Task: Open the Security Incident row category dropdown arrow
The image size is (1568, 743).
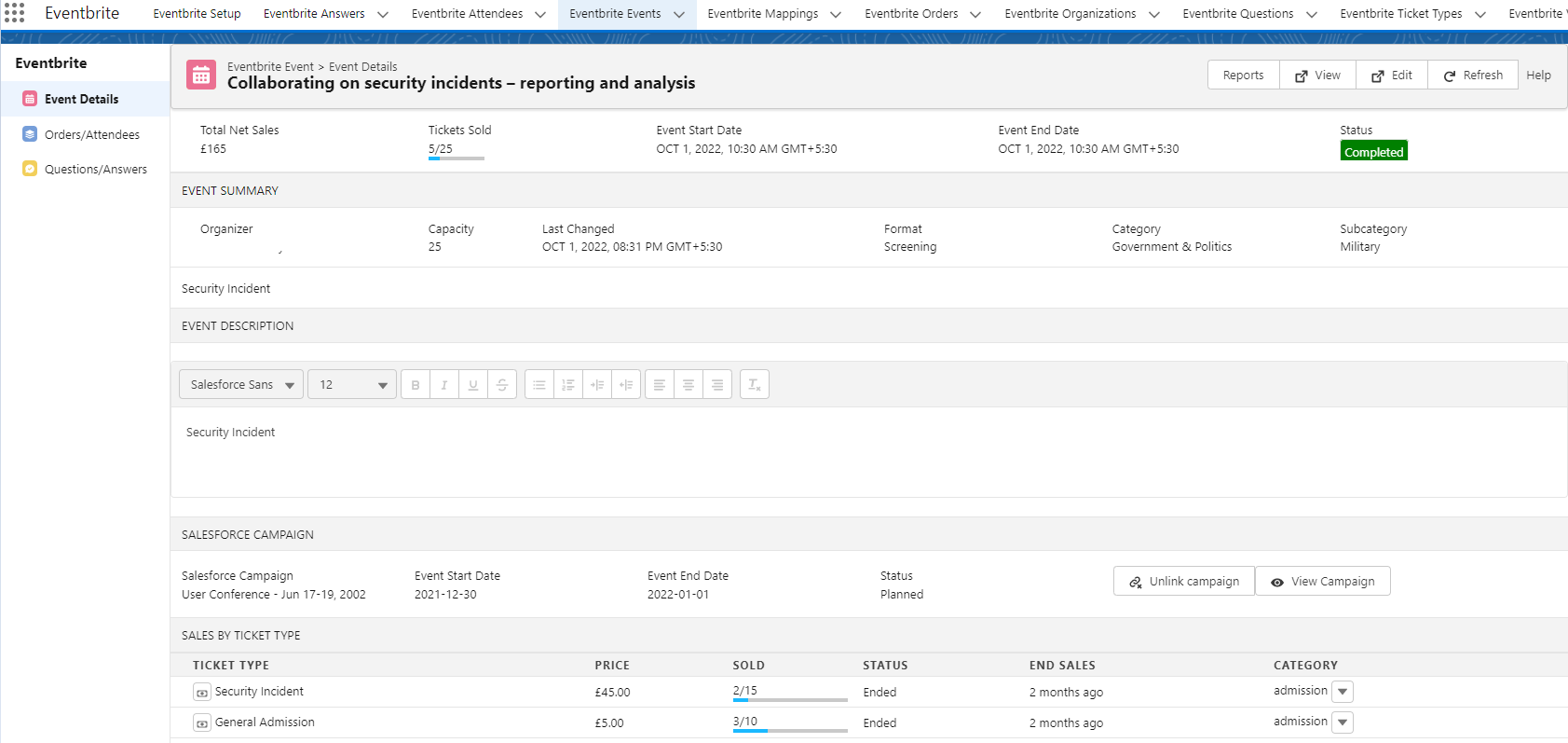Action: 1343,692
